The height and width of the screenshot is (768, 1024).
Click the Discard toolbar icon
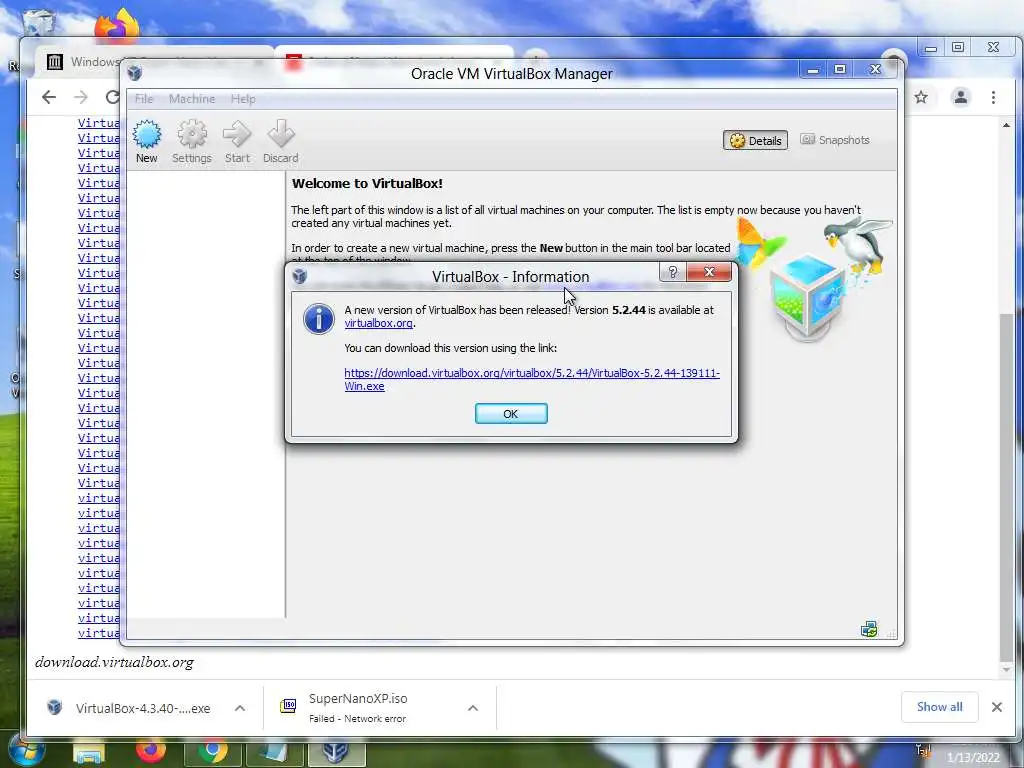coord(281,141)
